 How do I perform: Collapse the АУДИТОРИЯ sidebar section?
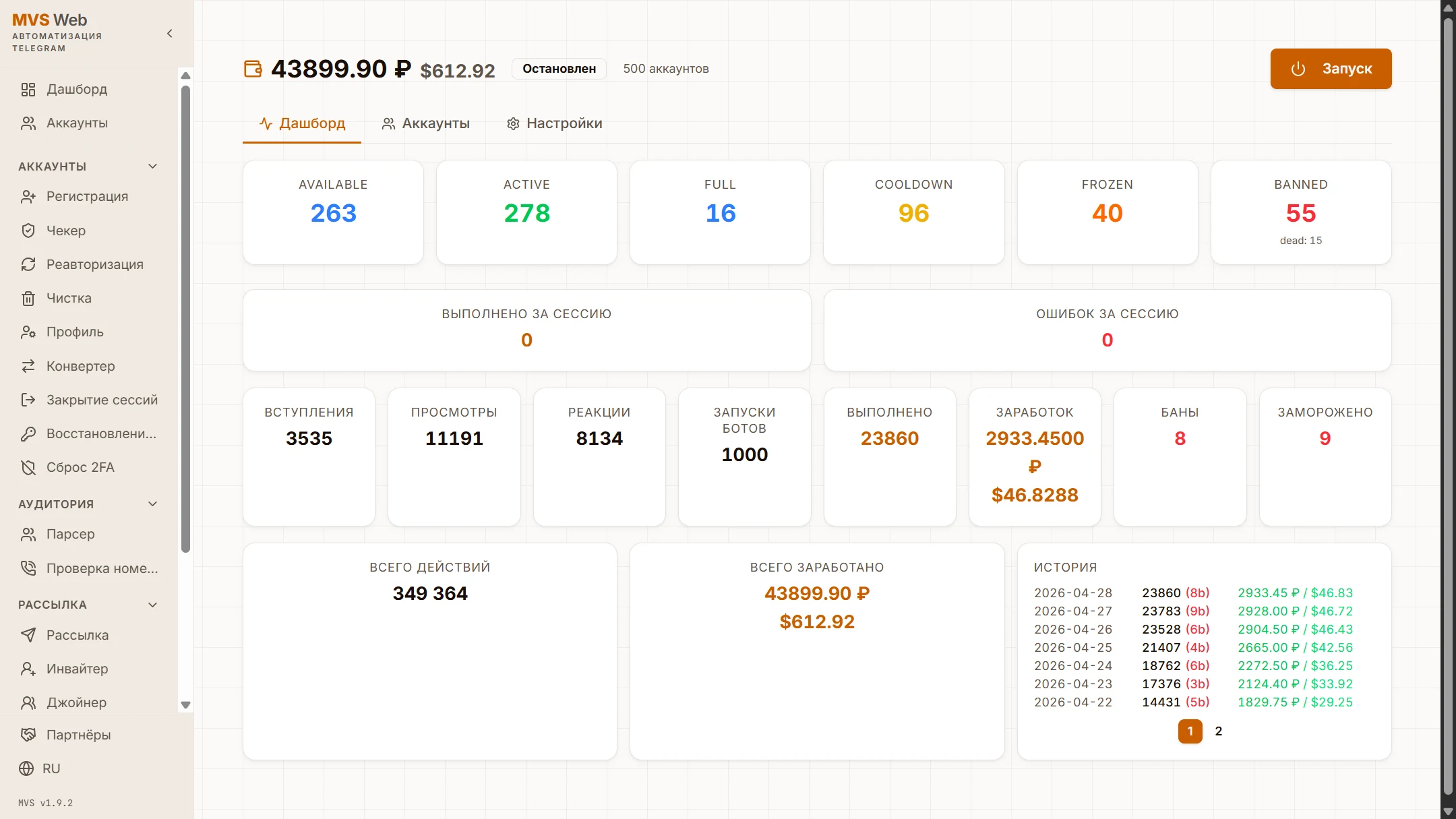pyautogui.click(x=153, y=504)
